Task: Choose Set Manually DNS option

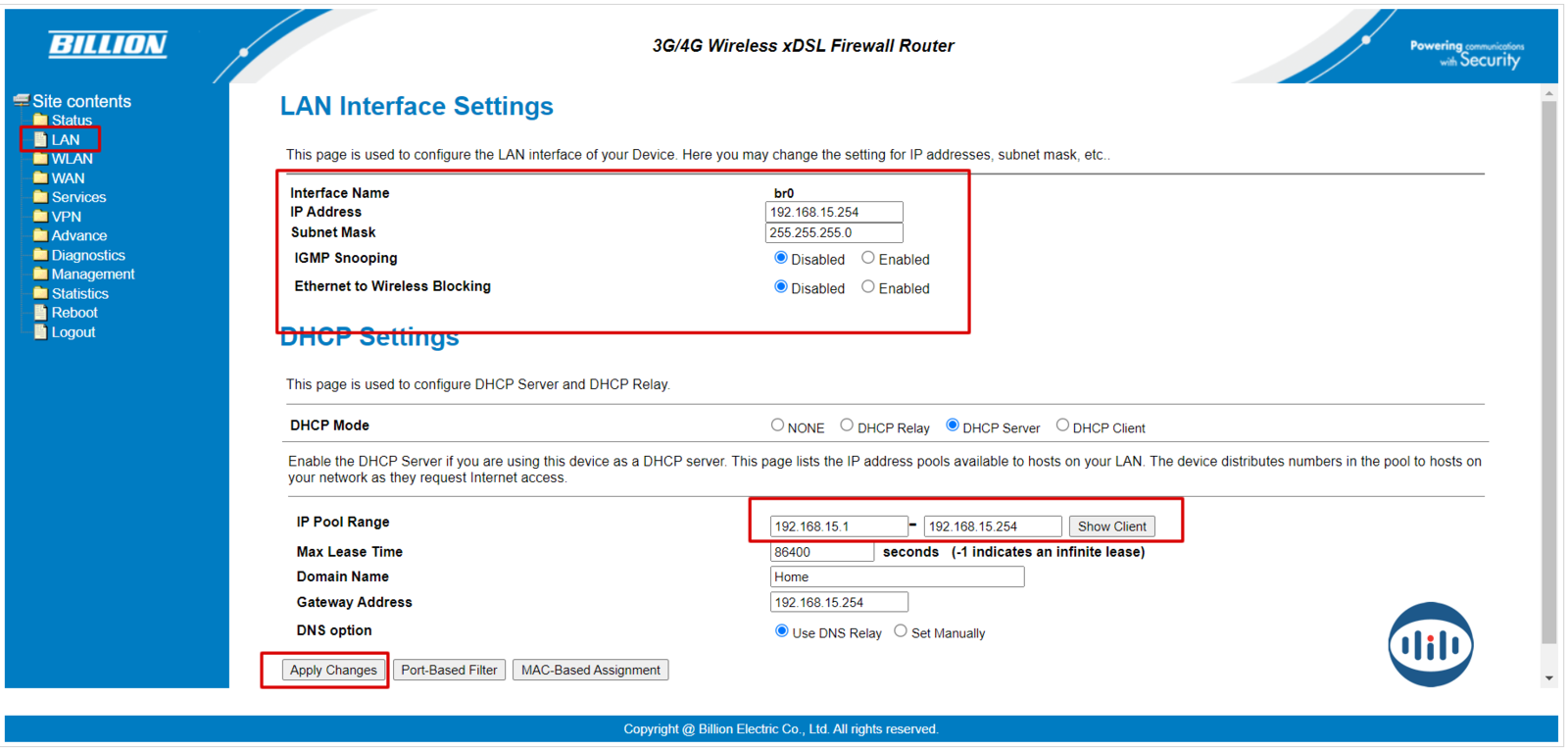Action: coord(901,631)
